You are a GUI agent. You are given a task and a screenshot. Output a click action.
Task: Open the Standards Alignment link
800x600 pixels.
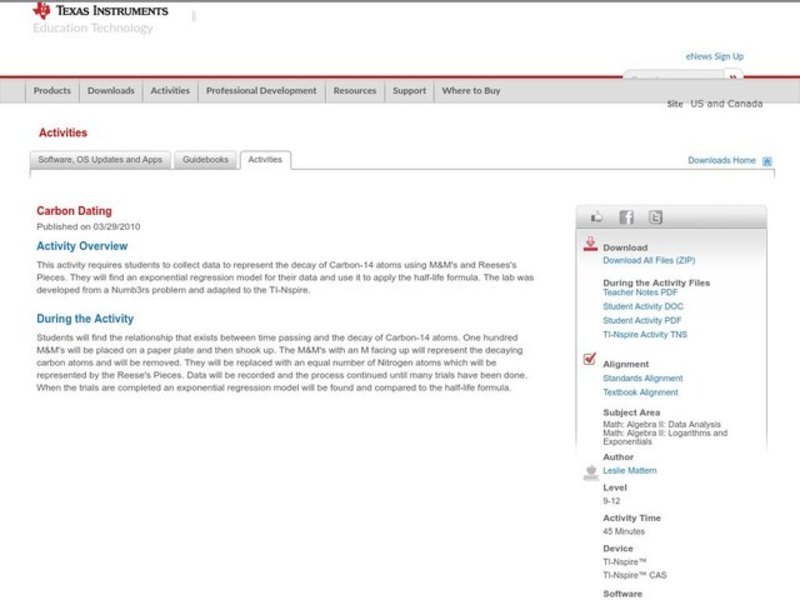642,378
